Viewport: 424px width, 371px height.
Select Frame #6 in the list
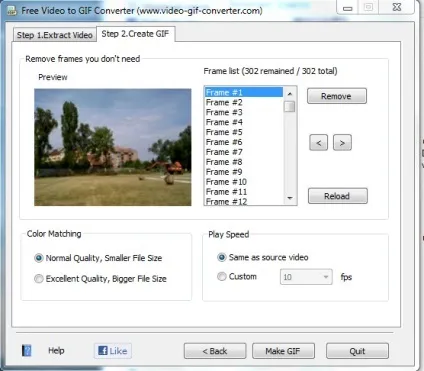244,142
